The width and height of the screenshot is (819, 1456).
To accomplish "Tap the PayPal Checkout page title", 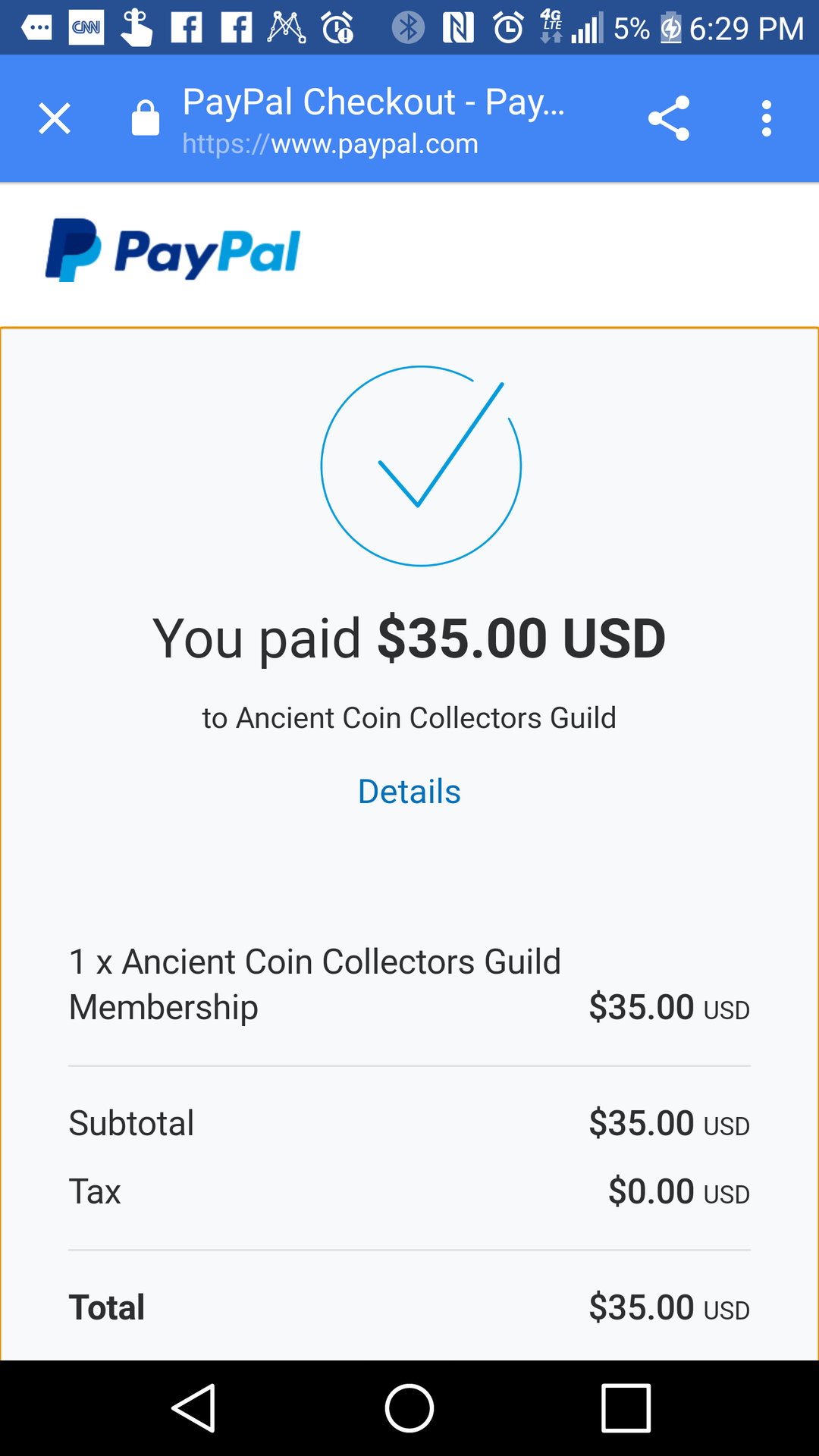I will (374, 102).
